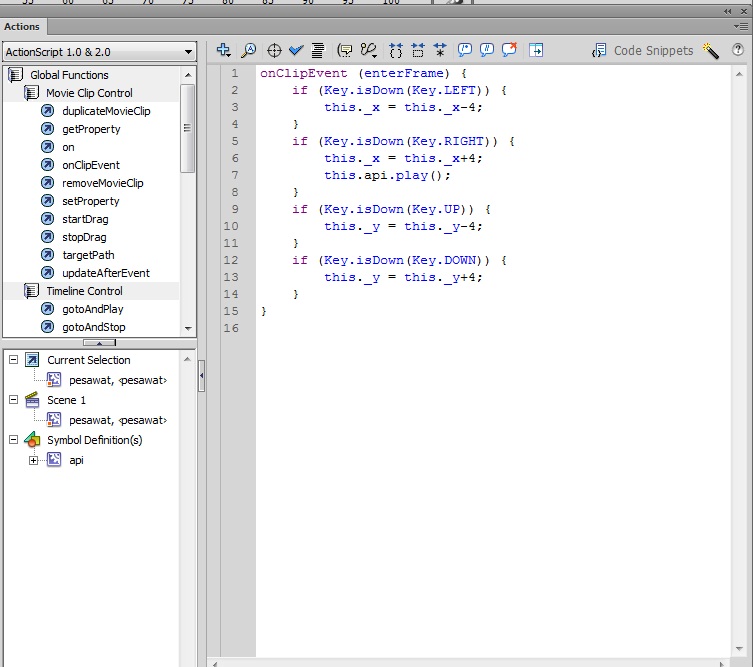Click the 'if (Key.isDown(Key.DOWN))' line

[x=399, y=260]
